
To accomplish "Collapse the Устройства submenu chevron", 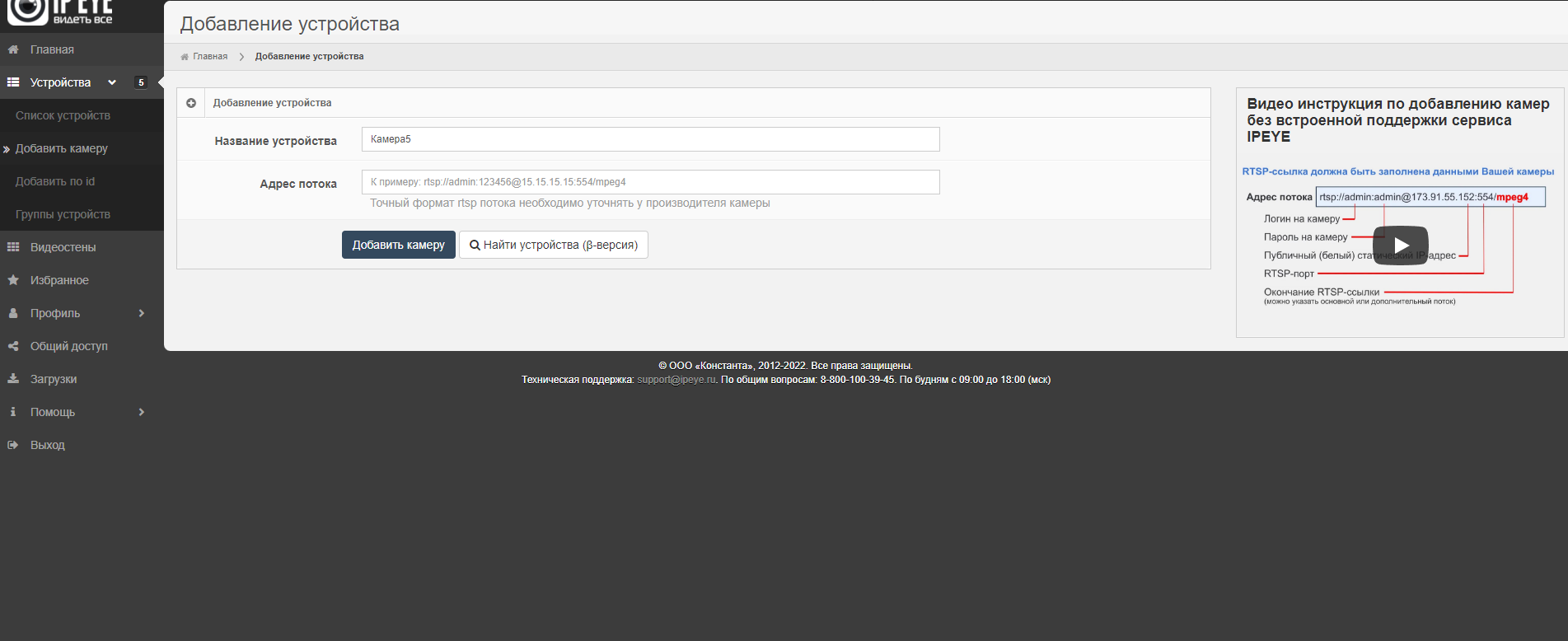I will click(x=112, y=82).
